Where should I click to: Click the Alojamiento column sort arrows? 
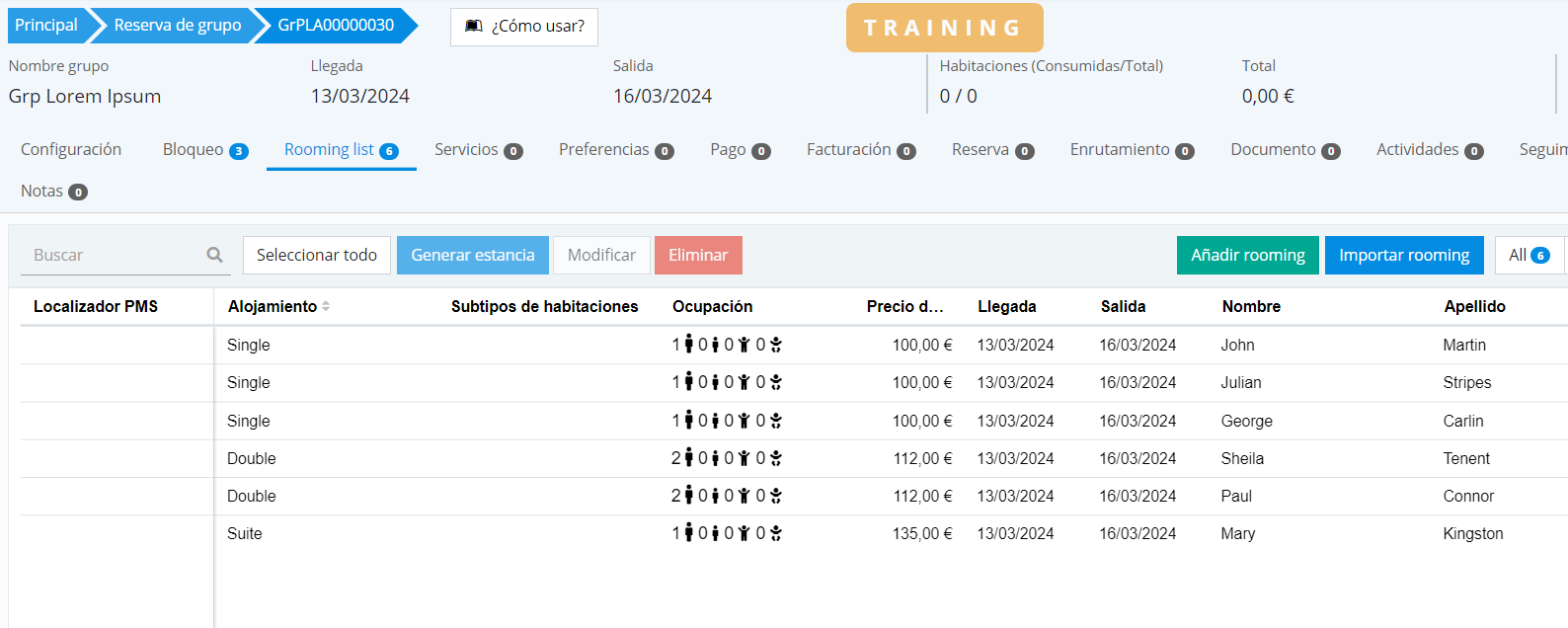point(326,307)
